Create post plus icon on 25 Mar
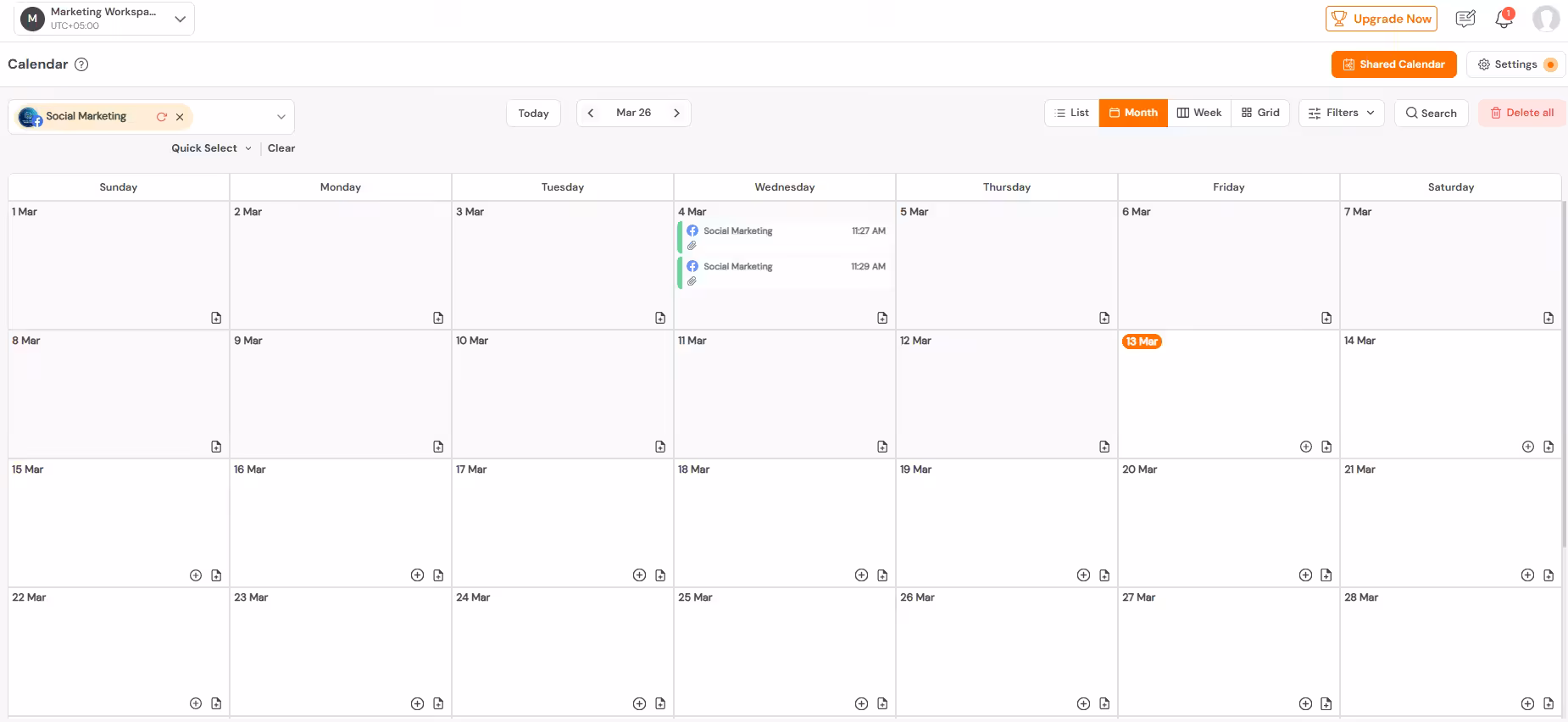Image resolution: width=1568 pixels, height=722 pixels. 862,703
